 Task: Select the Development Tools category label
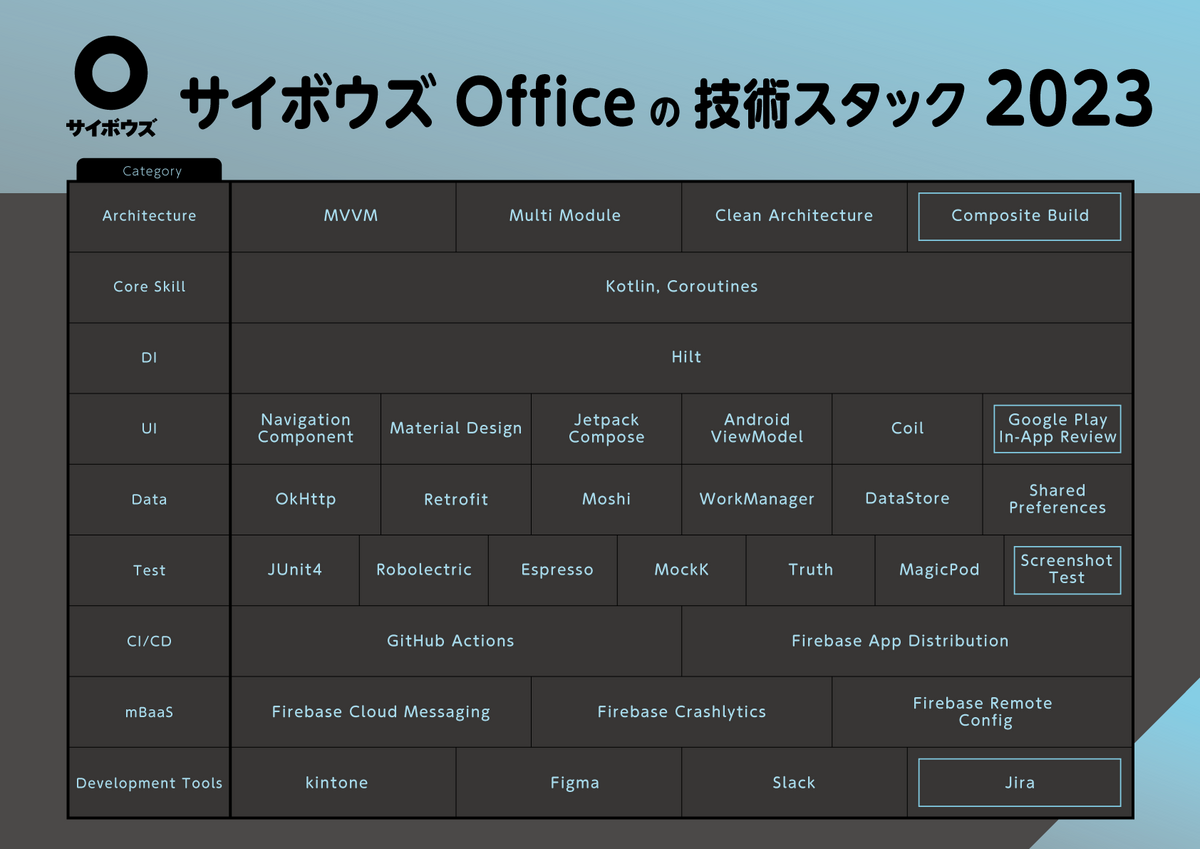tap(149, 783)
